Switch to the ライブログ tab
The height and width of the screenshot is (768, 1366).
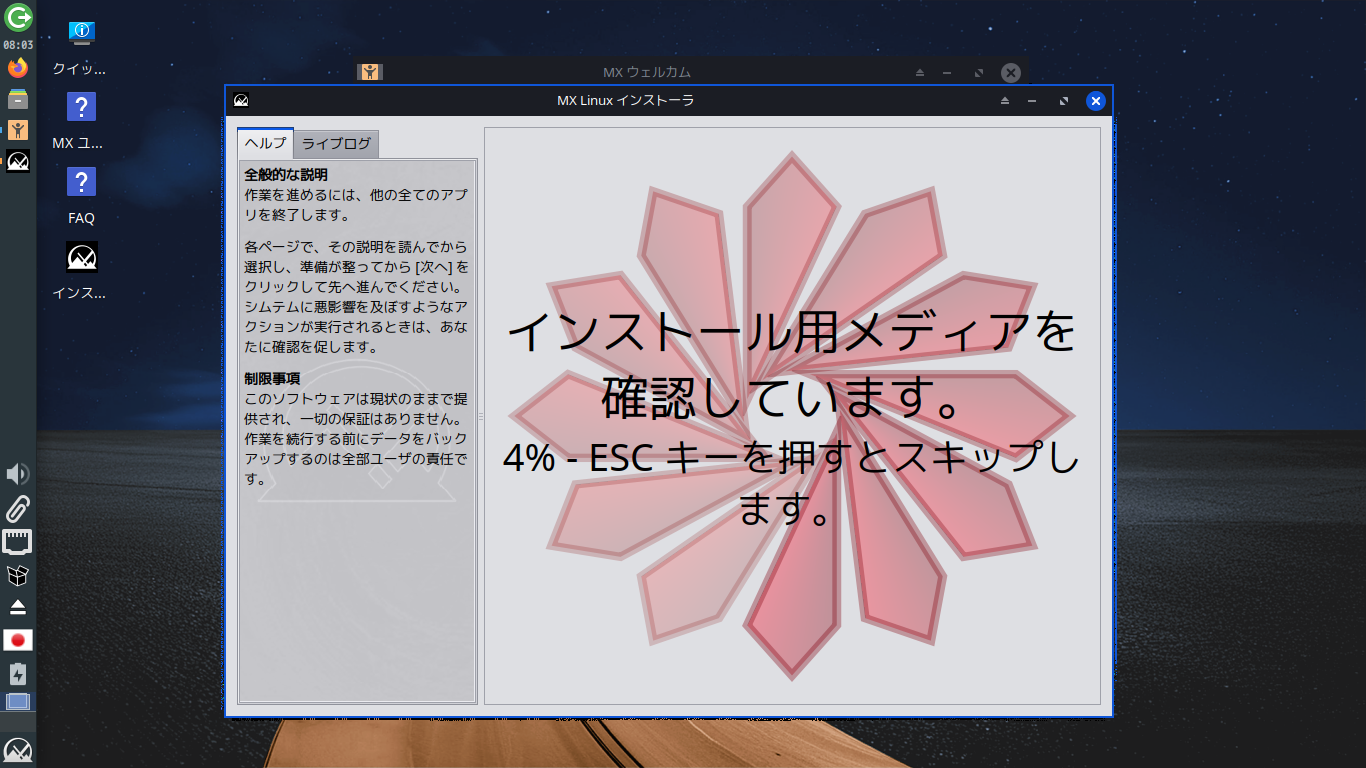[336, 144]
